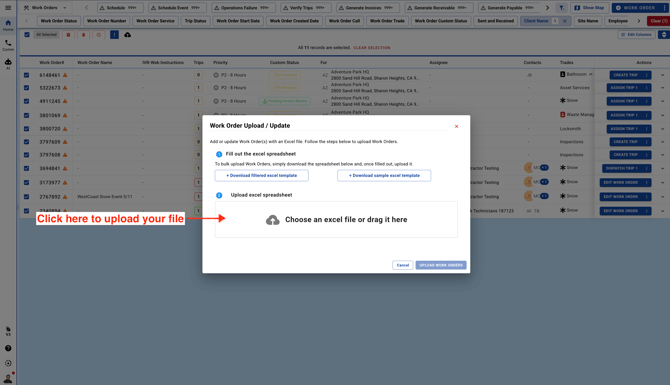Uncheck row checkbox for work order 6148461
Viewport: 670px width, 385px height.
click(26, 75)
